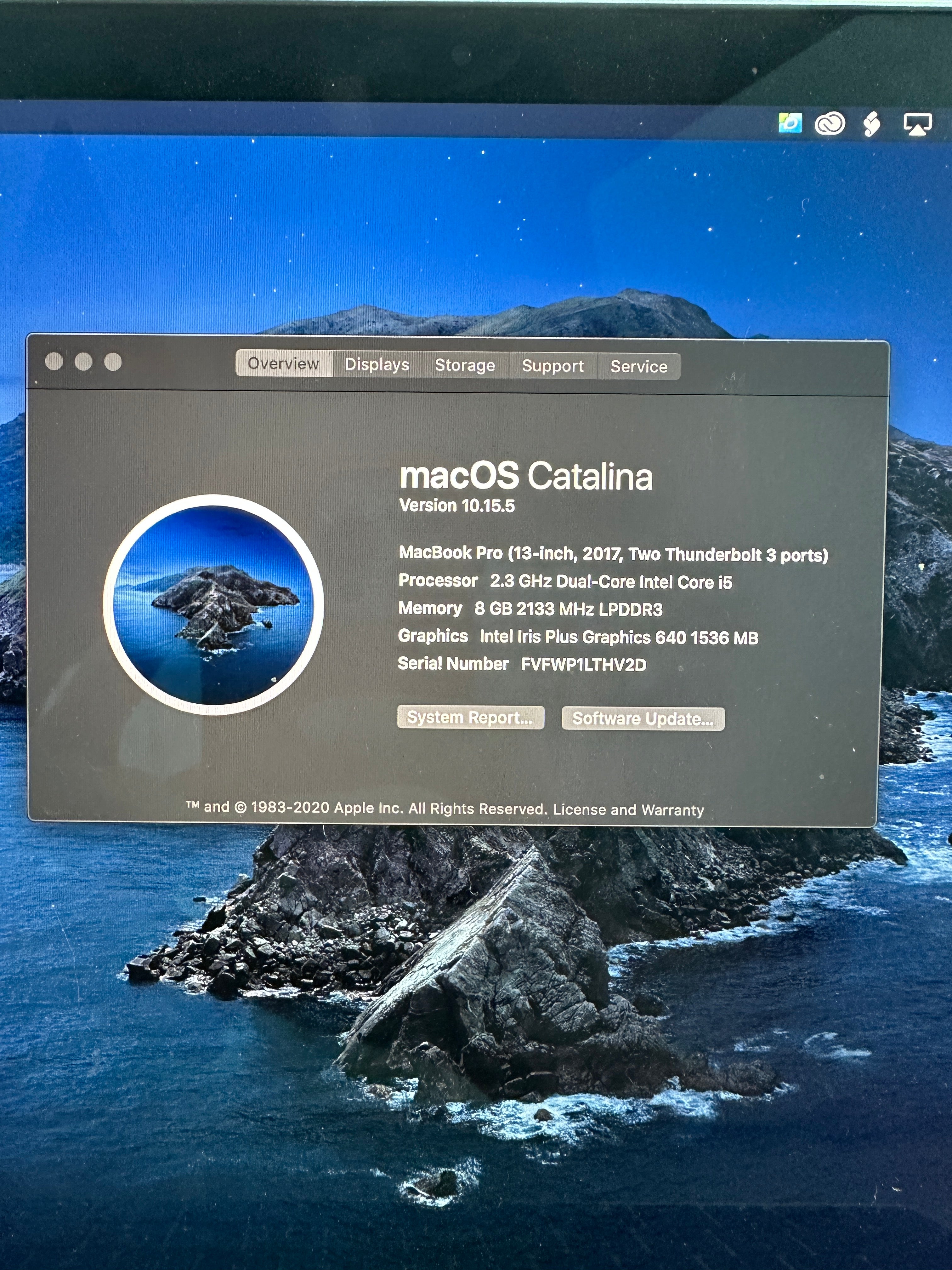Click the 2.3 GHz Dual-Core Intel Core i5 value
Image resolution: width=952 pixels, height=1270 pixels.
click(x=611, y=581)
